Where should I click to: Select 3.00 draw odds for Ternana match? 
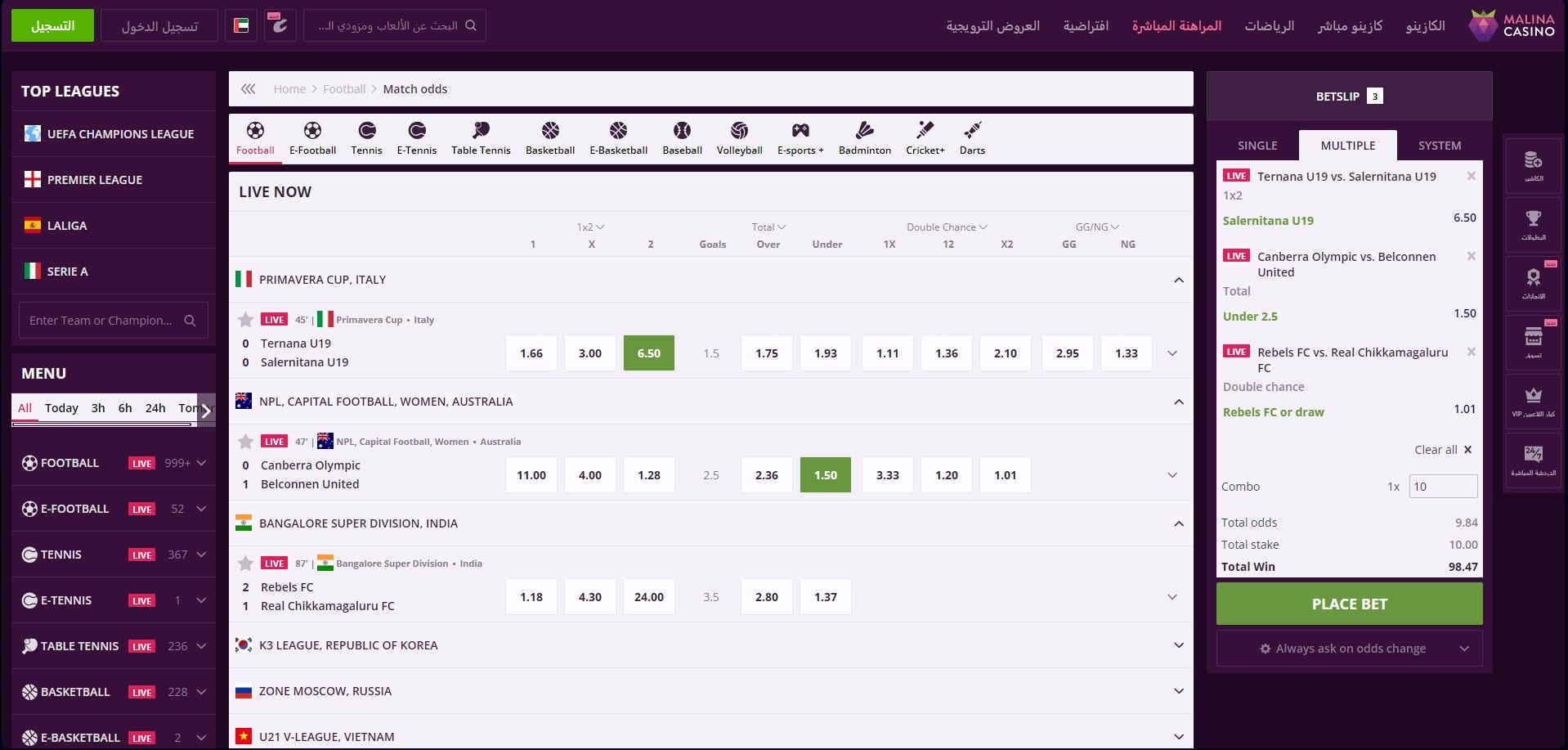coord(590,353)
